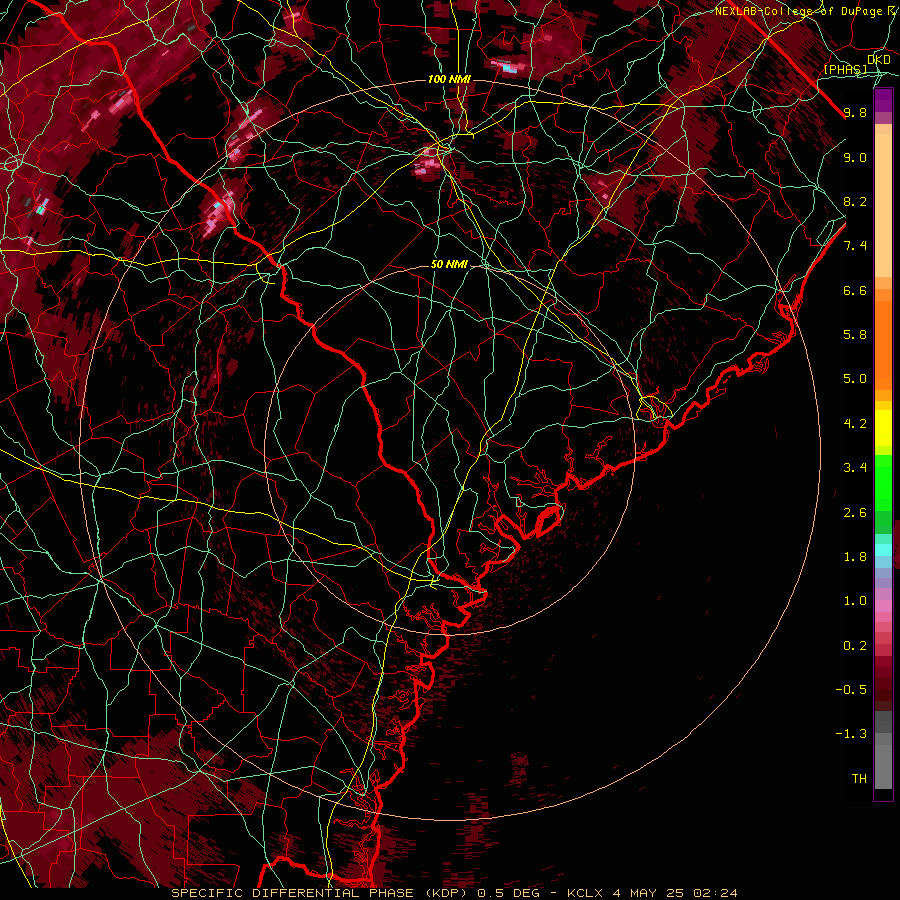Click the 4.2 value on color scale
The image size is (900, 900).
(x=855, y=424)
